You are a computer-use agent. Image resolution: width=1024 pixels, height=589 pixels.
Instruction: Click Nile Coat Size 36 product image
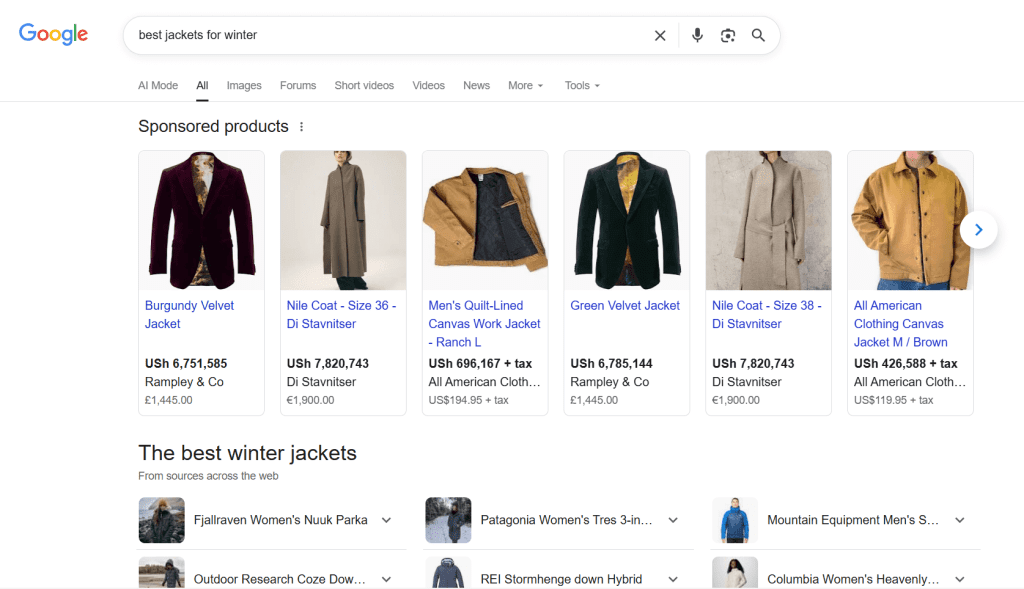point(343,221)
